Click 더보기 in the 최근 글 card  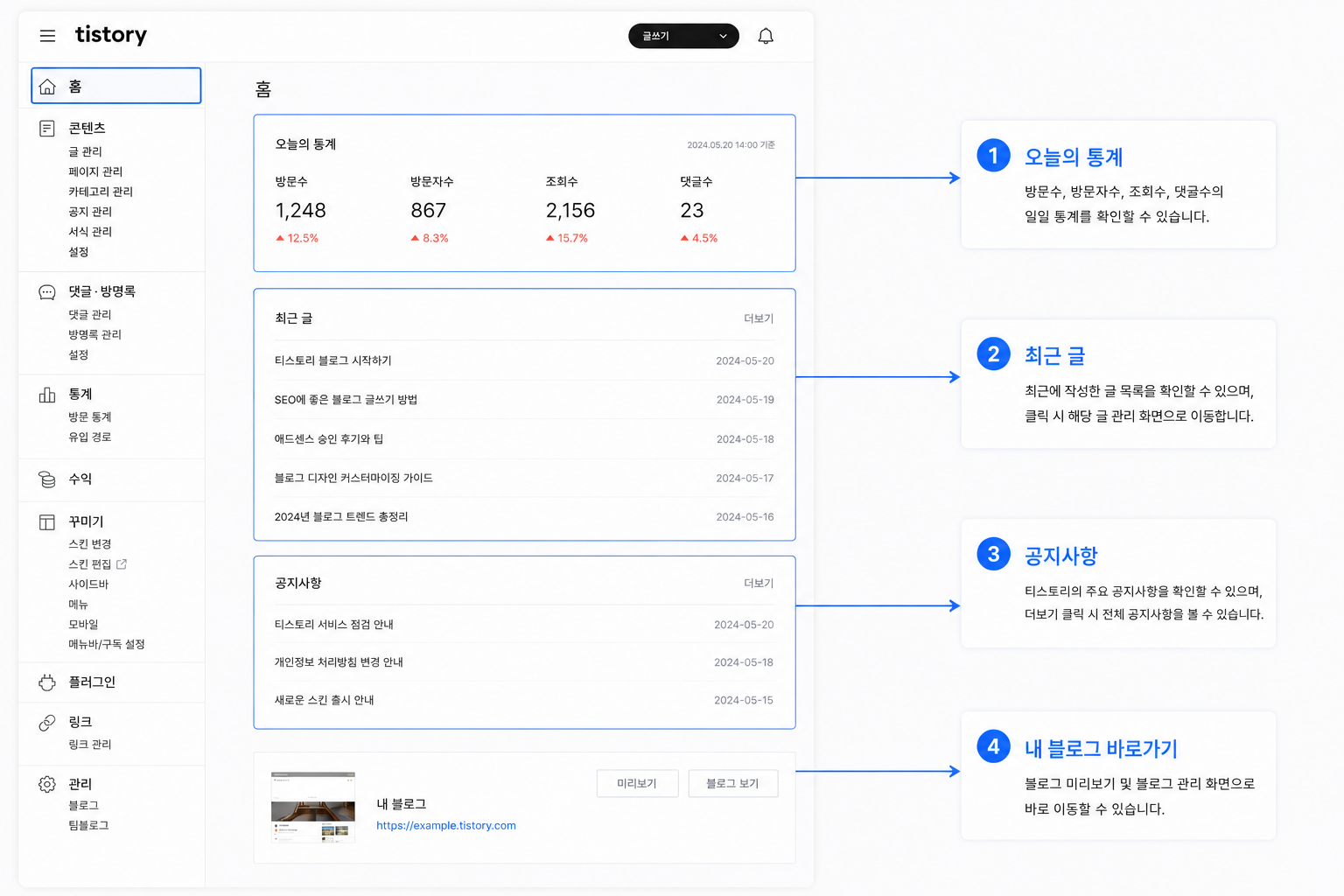click(x=759, y=318)
